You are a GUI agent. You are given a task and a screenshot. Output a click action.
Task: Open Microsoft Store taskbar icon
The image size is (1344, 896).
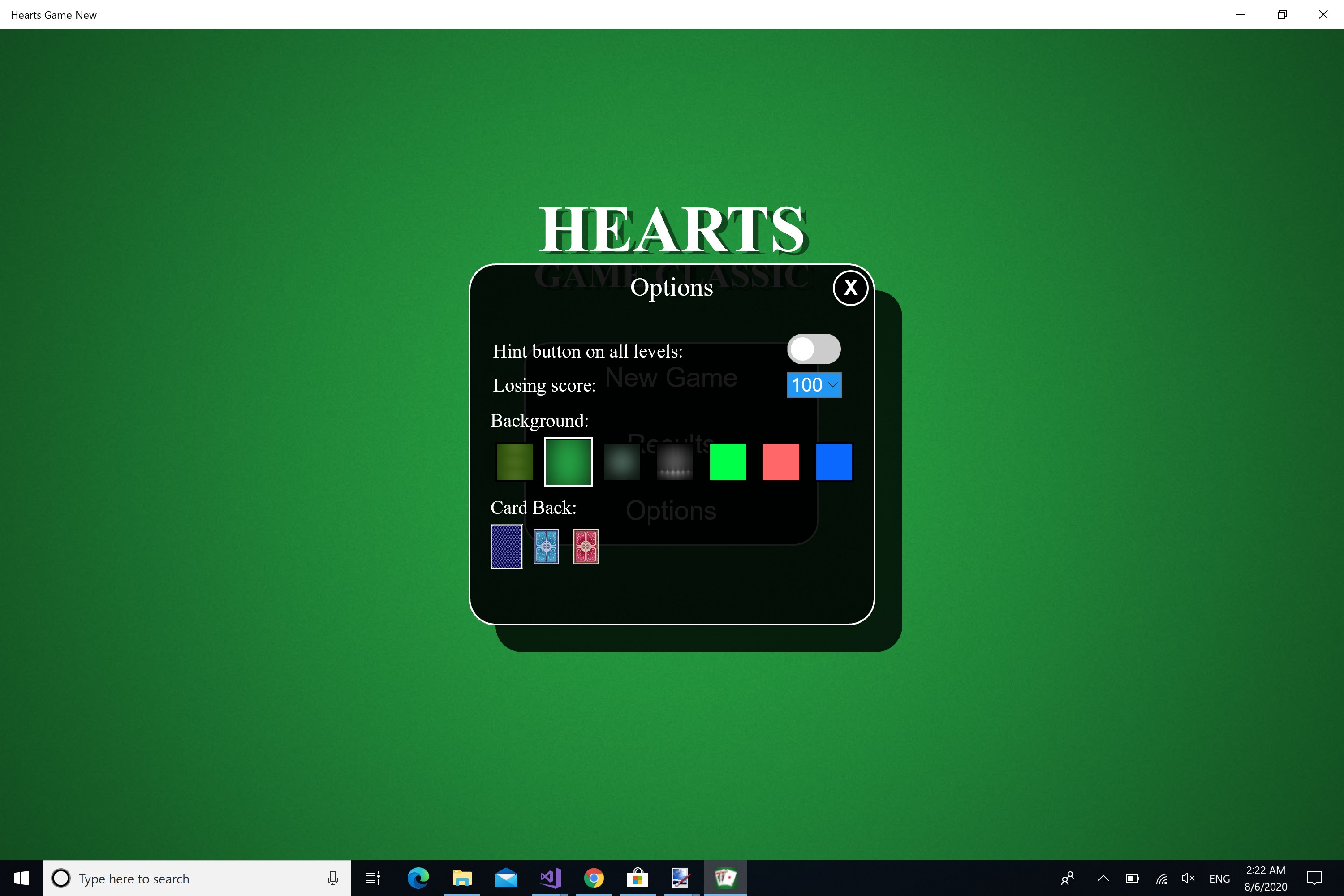tap(637, 878)
